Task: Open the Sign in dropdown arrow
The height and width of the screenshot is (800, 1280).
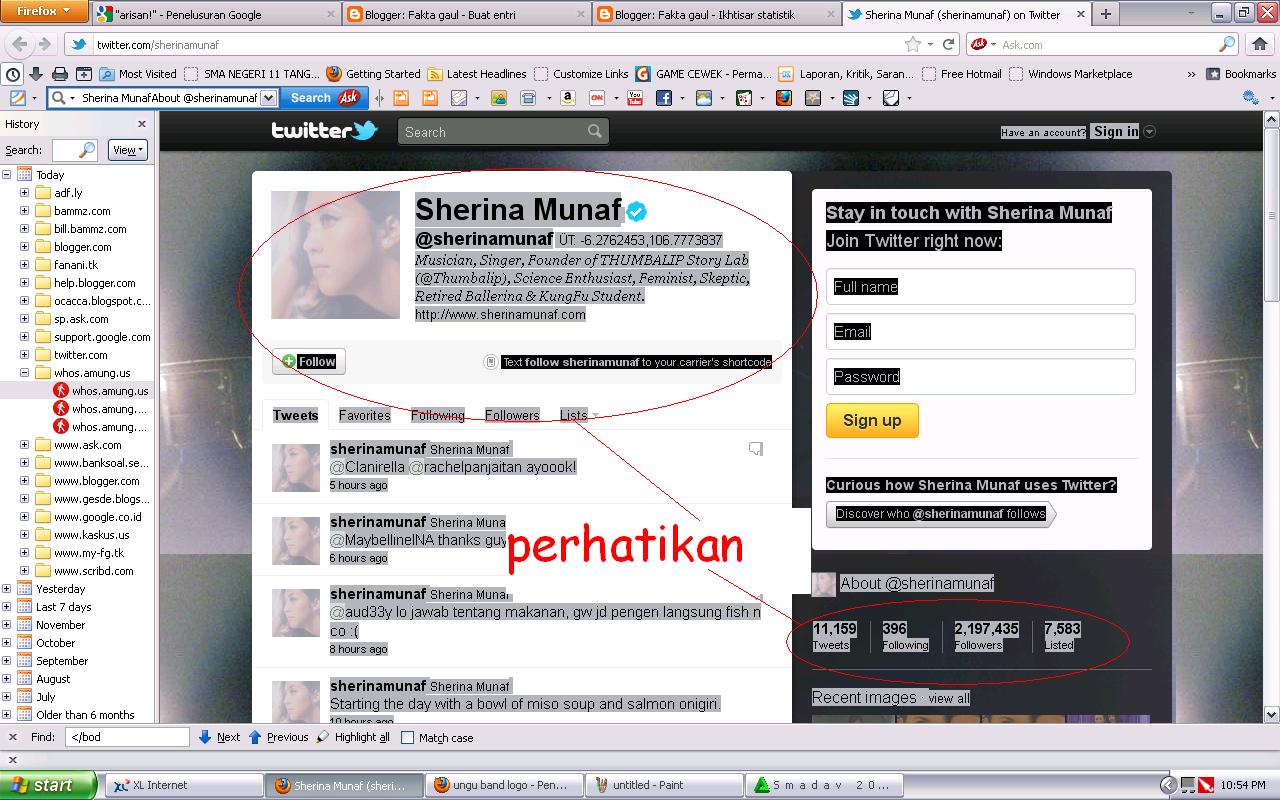Action: pos(1150,132)
